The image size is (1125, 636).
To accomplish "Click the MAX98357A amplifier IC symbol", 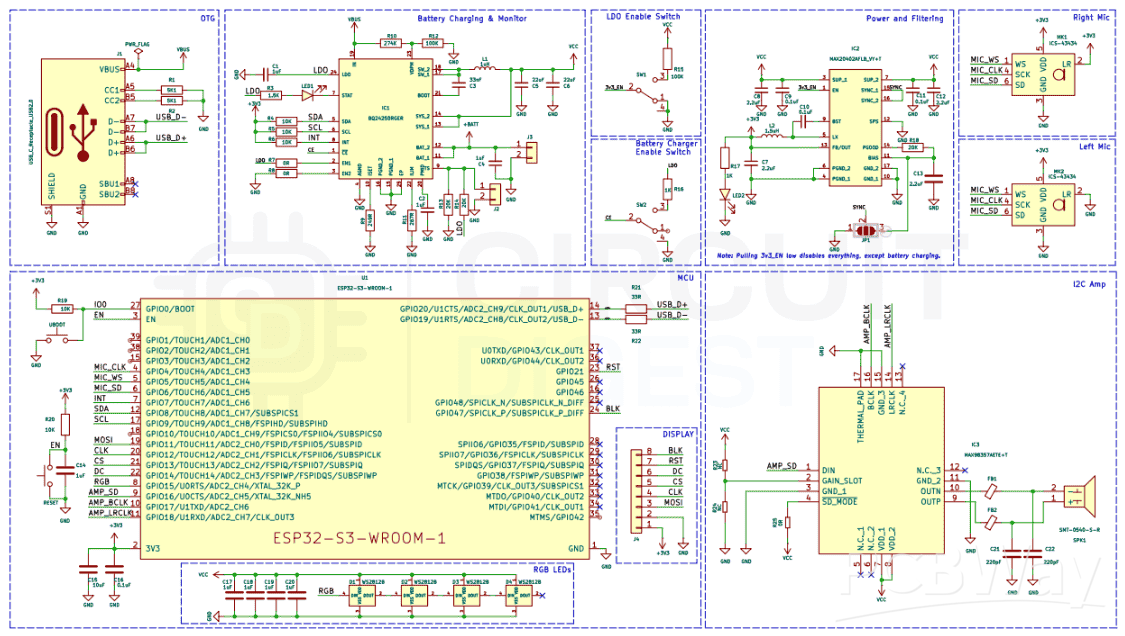I will click(880, 470).
